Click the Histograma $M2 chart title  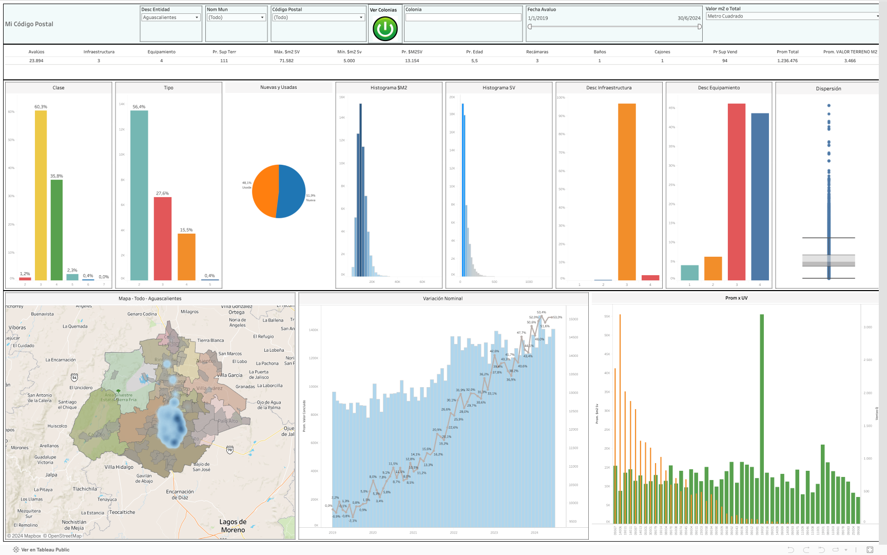click(x=389, y=88)
